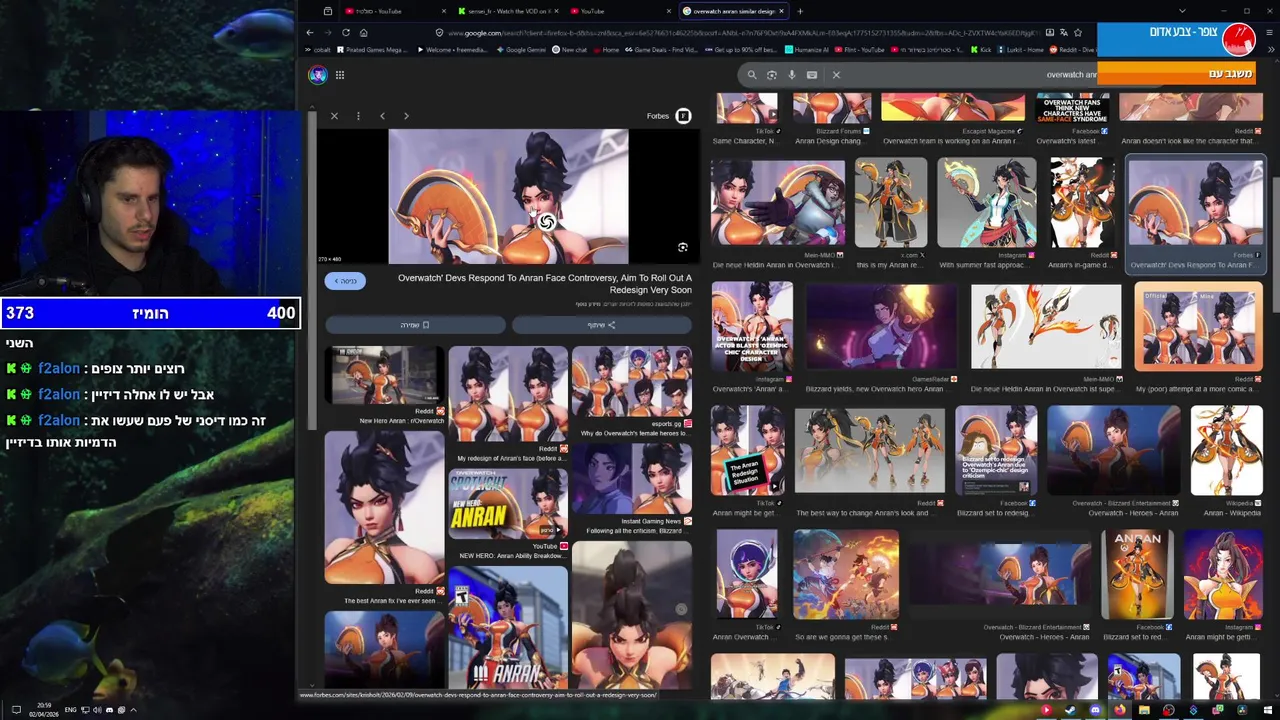Click search by image lens icon
1280x720 pixels.
coord(772,75)
